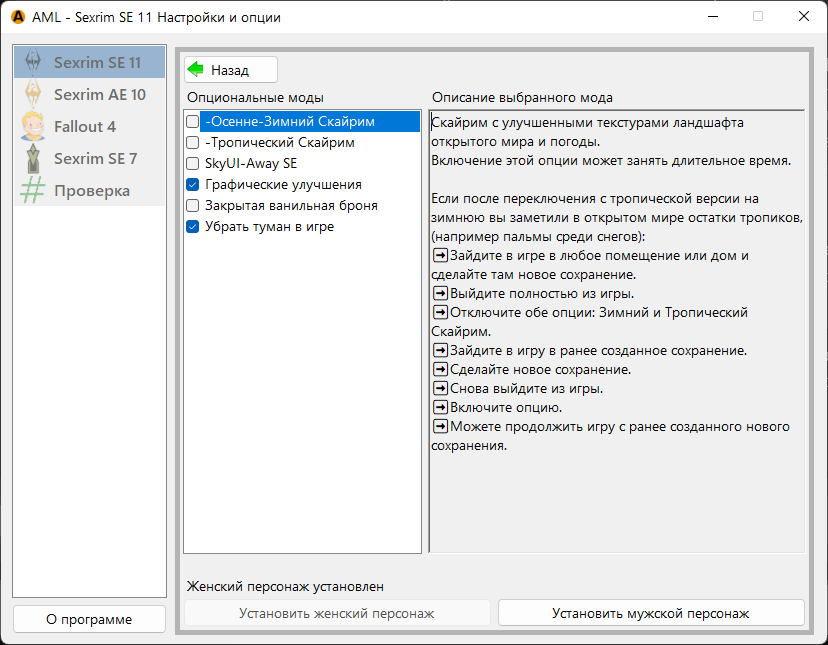Screen dimensions: 828x645
Task: Check the SkyUI-Away SE option
Action: coord(193,164)
